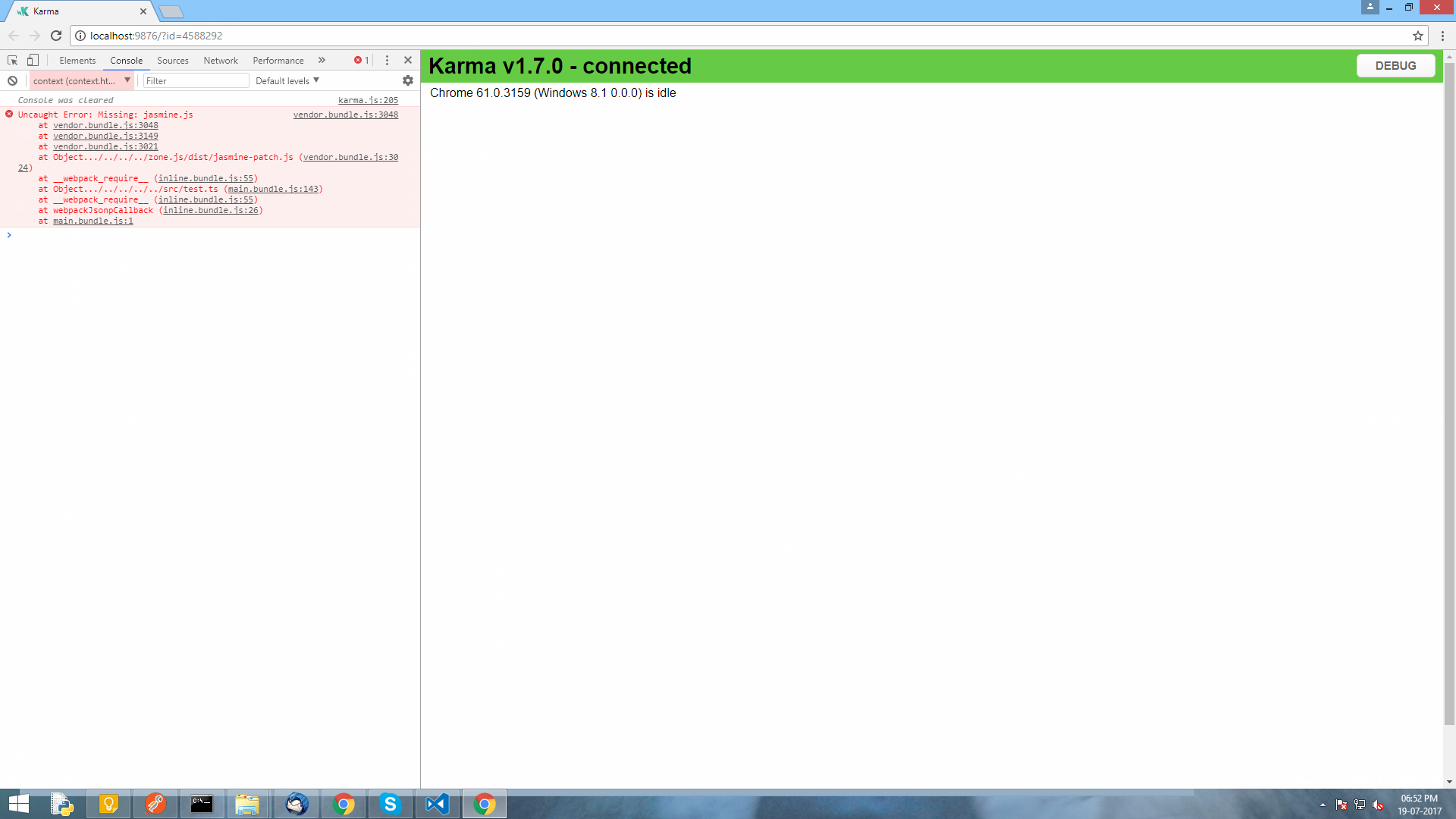The height and width of the screenshot is (819, 1456).
Task: Switch to the Network tab
Action: pyautogui.click(x=220, y=60)
